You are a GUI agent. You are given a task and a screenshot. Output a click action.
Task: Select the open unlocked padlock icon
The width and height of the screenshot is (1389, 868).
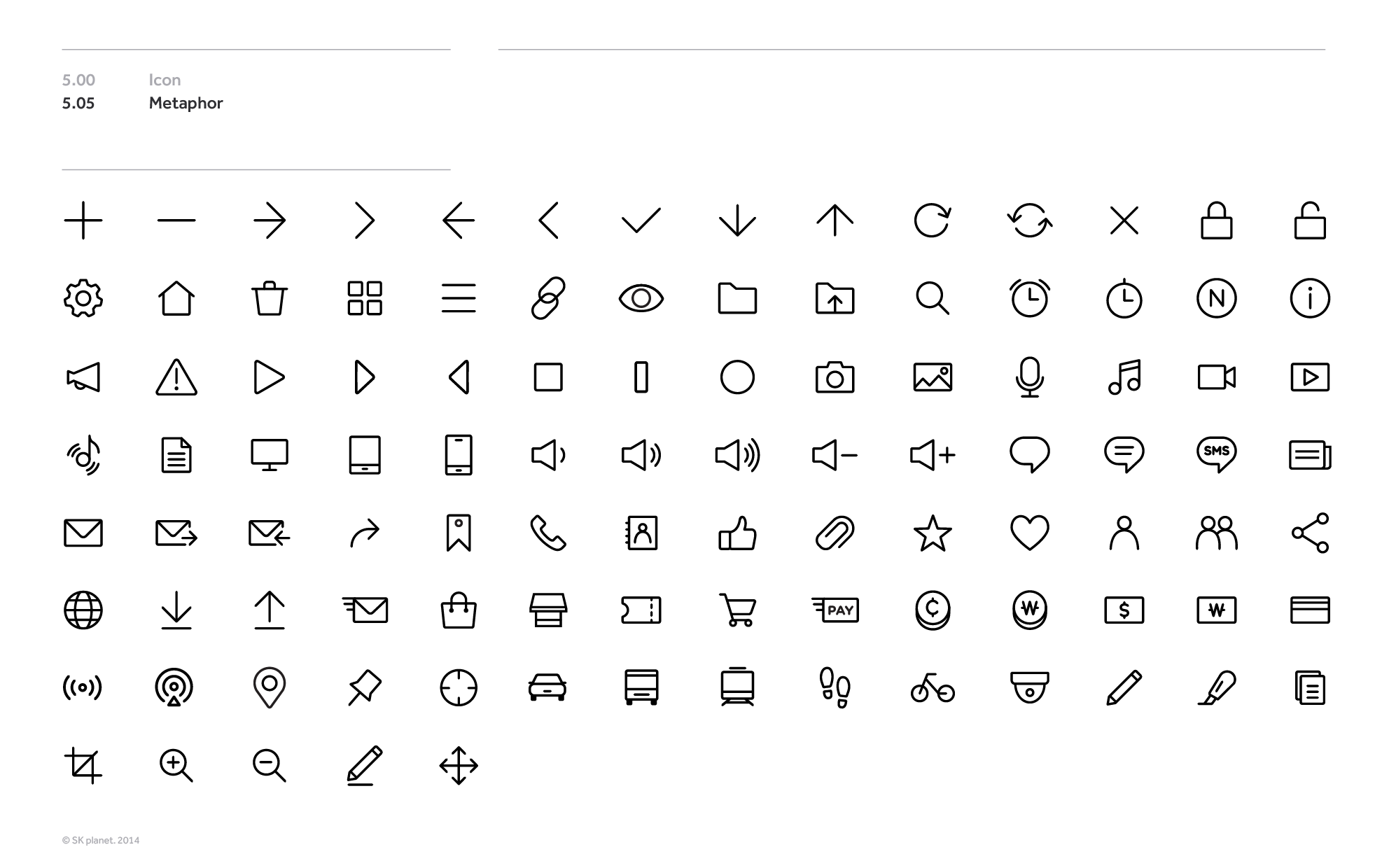coord(1310,220)
